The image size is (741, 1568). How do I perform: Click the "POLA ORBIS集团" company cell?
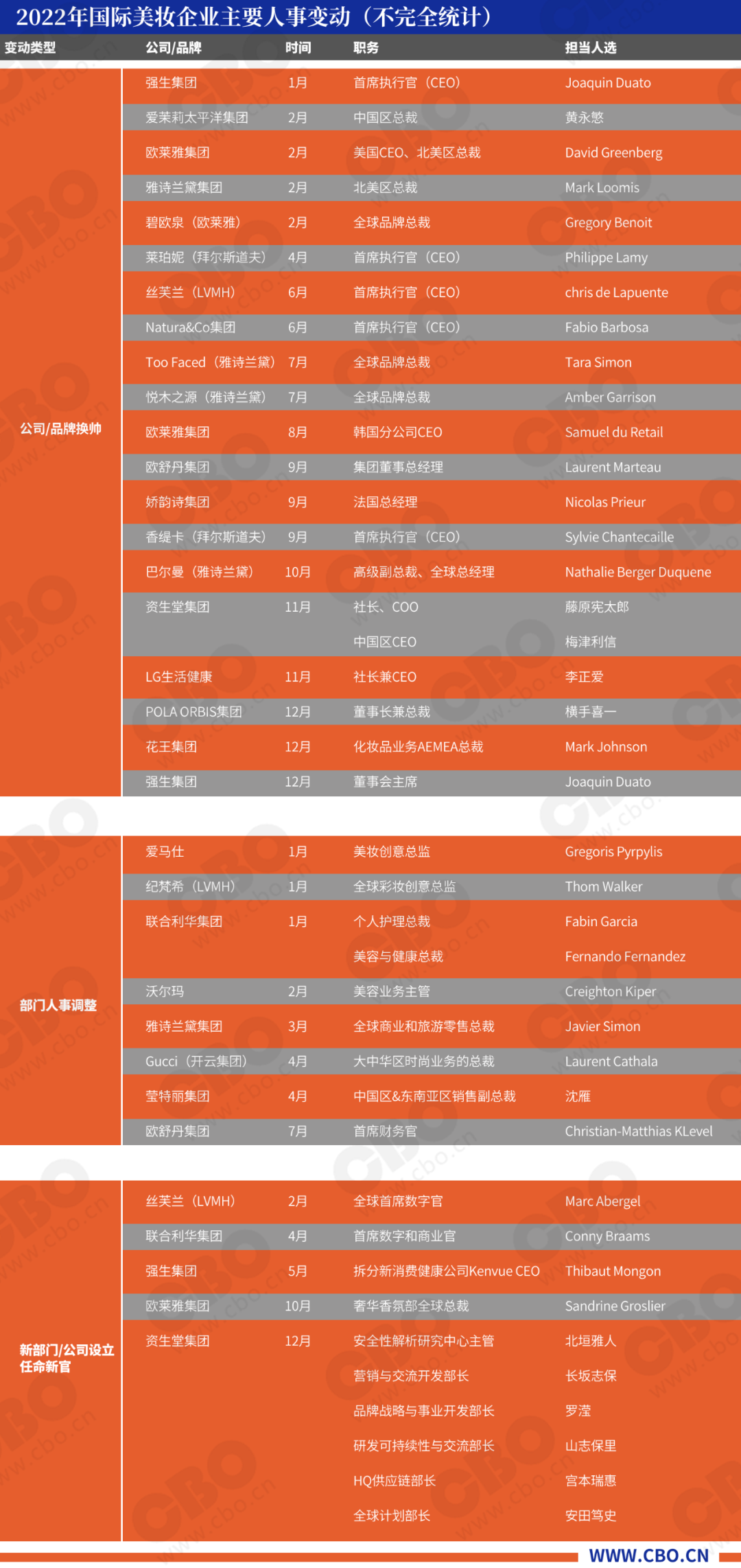point(193,712)
